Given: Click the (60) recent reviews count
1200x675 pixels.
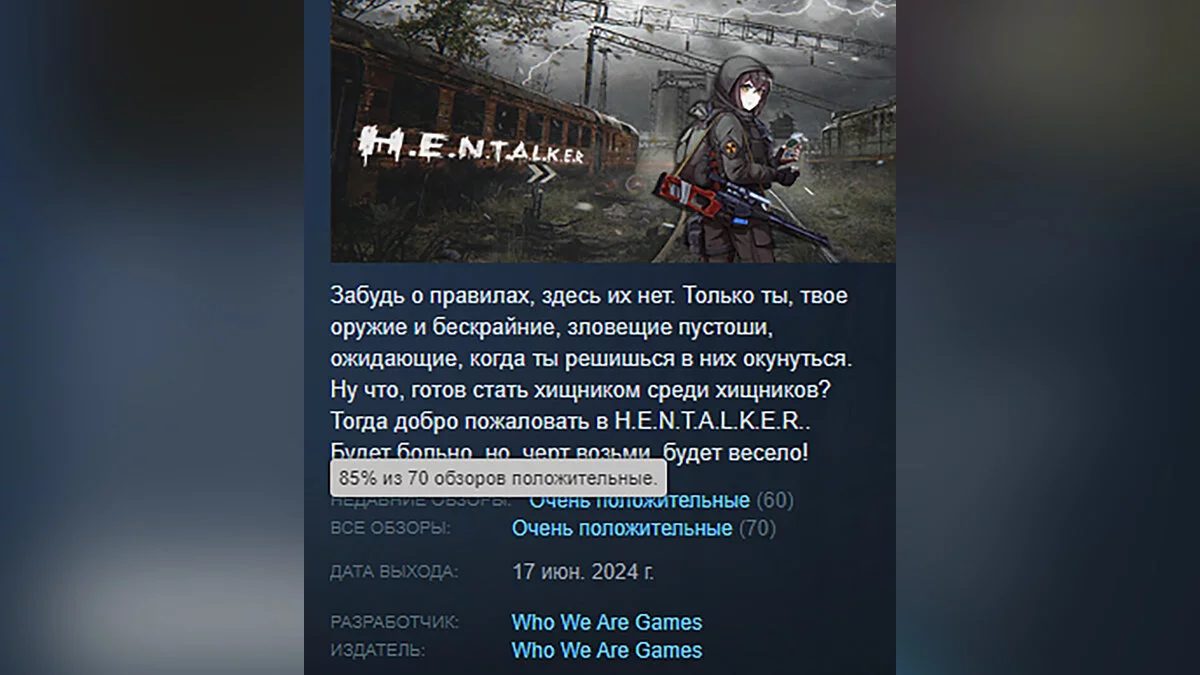Looking at the screenshot, I should tap(775, 500).
